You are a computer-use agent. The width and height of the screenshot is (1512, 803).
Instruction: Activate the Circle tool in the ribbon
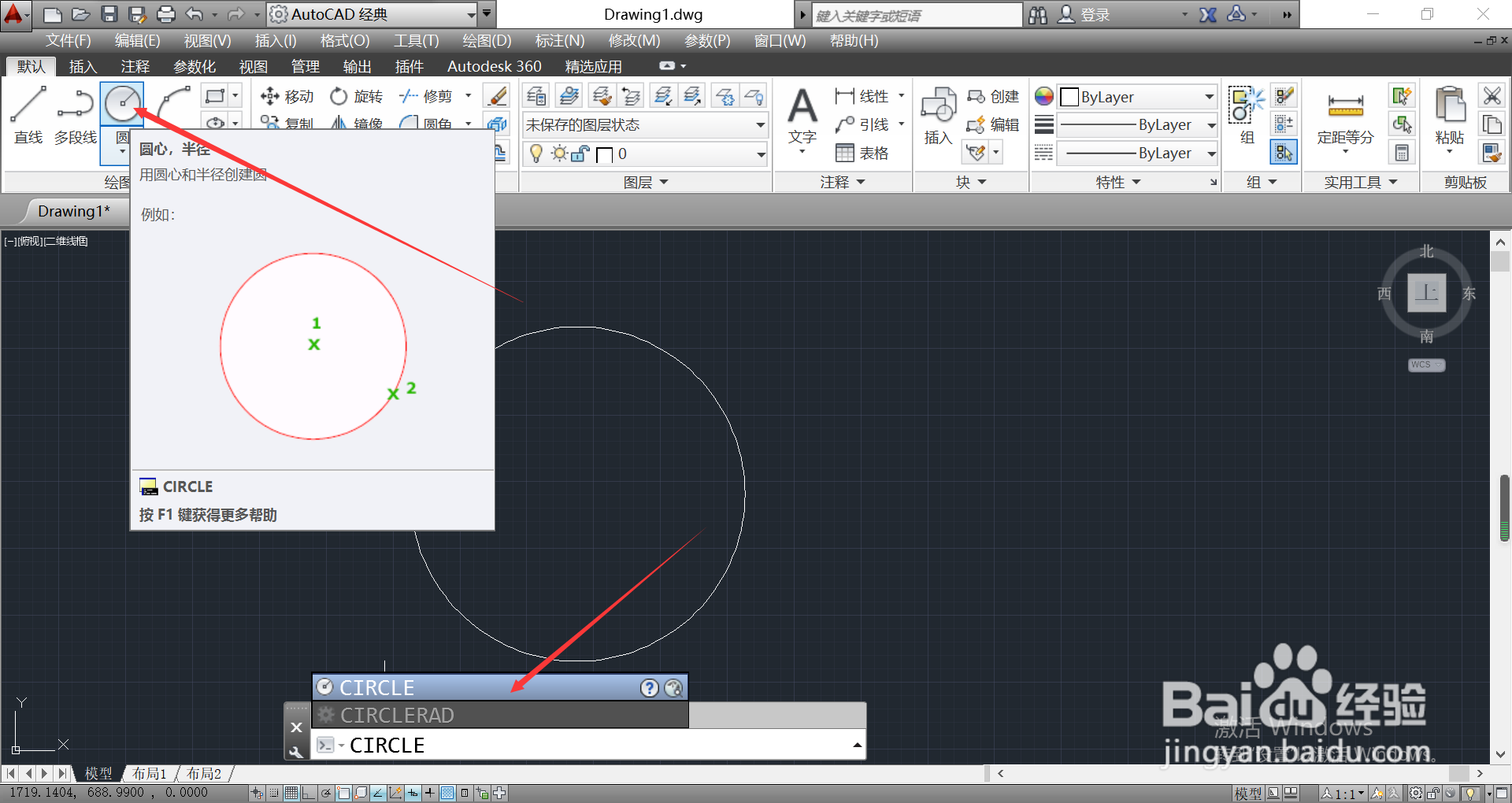[122, 104]
